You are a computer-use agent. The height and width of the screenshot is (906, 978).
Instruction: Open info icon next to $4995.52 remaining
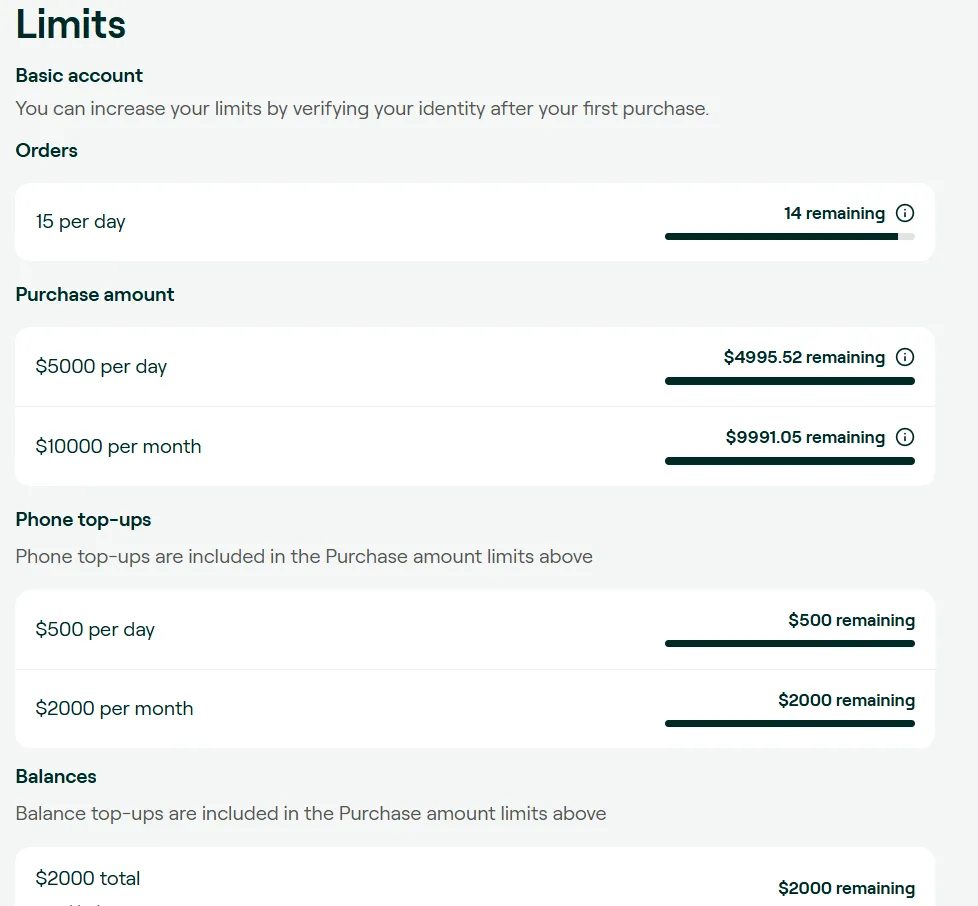click(x=904, y=357)
